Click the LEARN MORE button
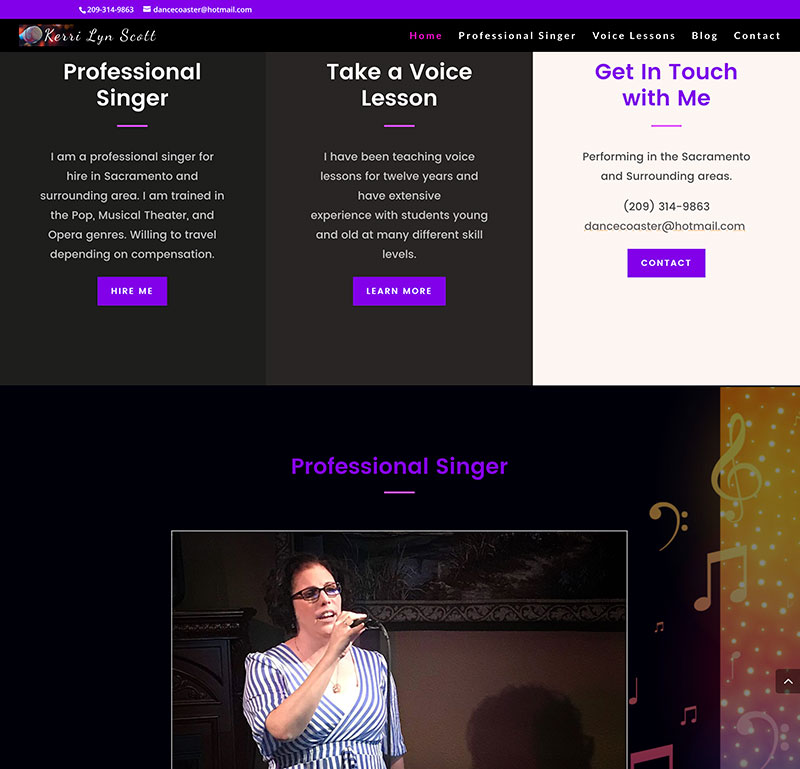The image size is (800, 769). coord(399,291)
